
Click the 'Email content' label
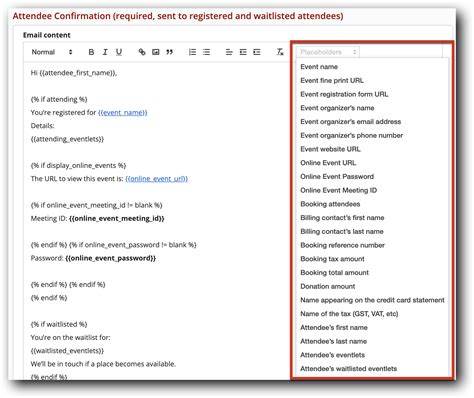[47, 35]
